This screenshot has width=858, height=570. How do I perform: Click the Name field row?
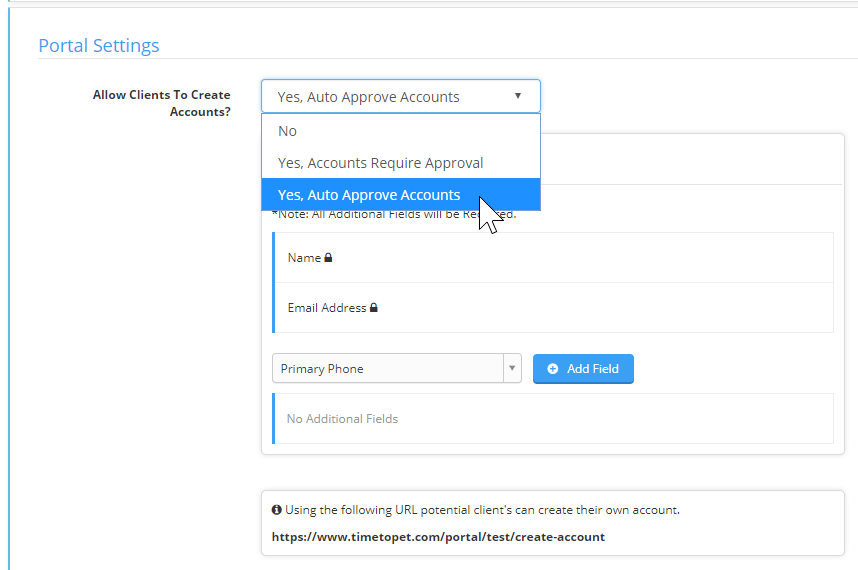pyautogui.click(x=553, y=258)
